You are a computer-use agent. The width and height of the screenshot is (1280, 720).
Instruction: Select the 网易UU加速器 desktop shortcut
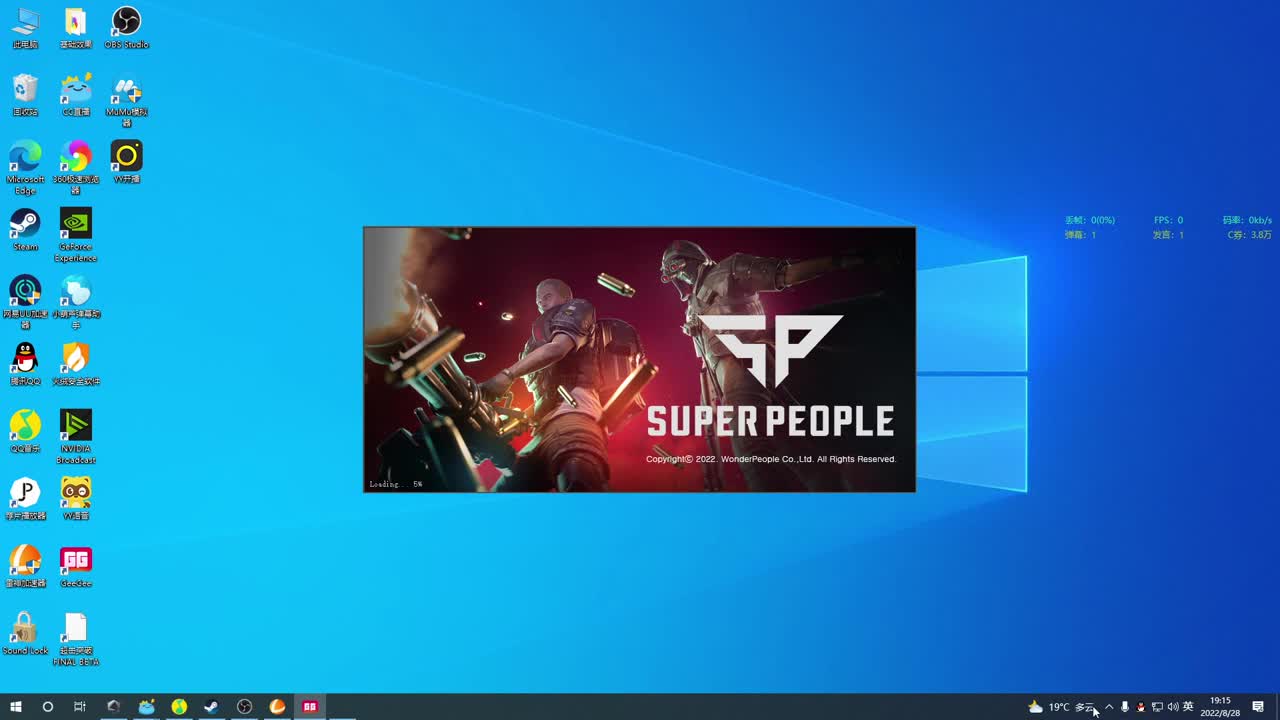click(x=25, y=302)
